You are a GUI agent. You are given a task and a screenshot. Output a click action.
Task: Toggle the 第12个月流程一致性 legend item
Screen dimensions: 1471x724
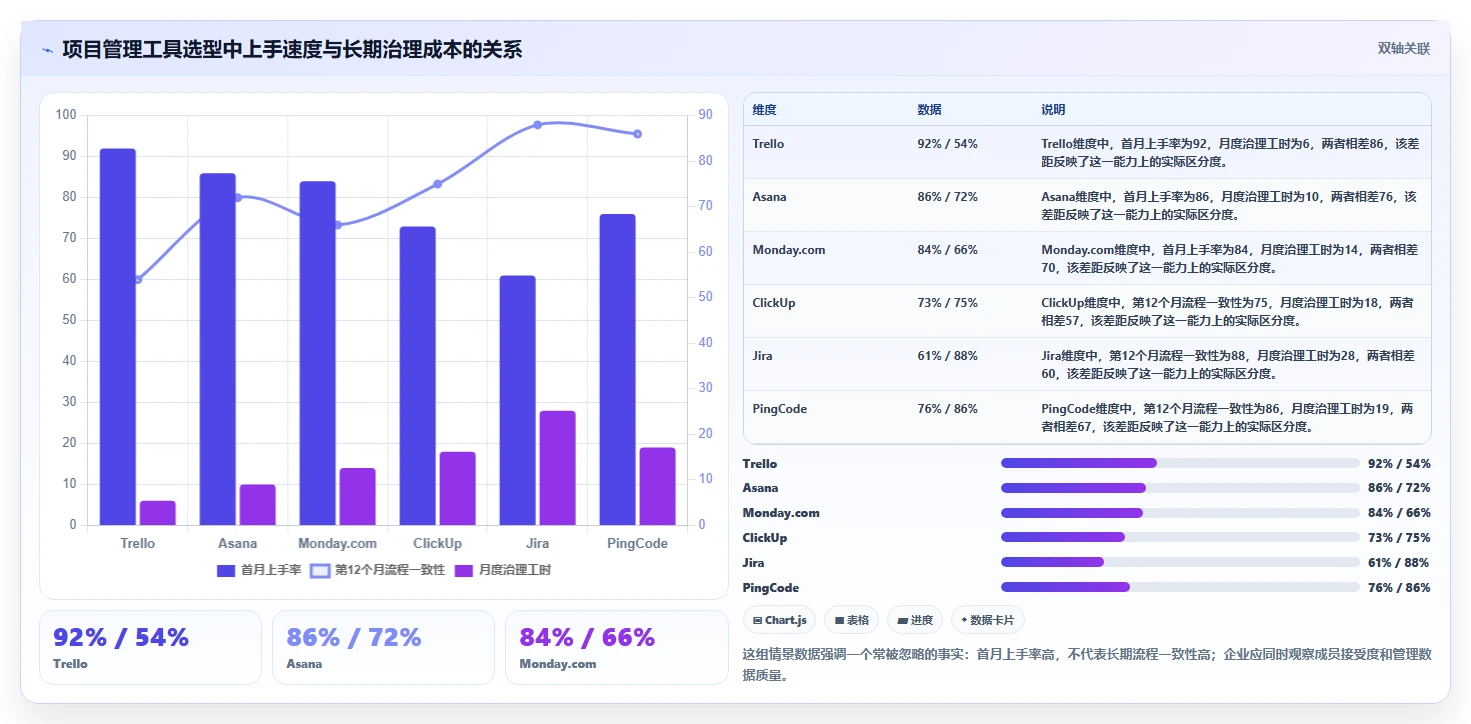tap(378, 570)
